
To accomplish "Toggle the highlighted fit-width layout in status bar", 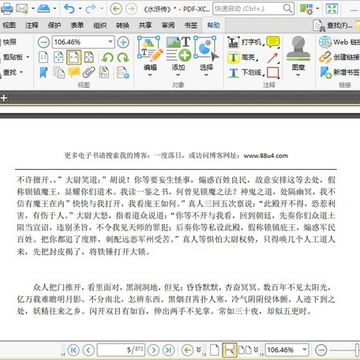I will point(230,350).
